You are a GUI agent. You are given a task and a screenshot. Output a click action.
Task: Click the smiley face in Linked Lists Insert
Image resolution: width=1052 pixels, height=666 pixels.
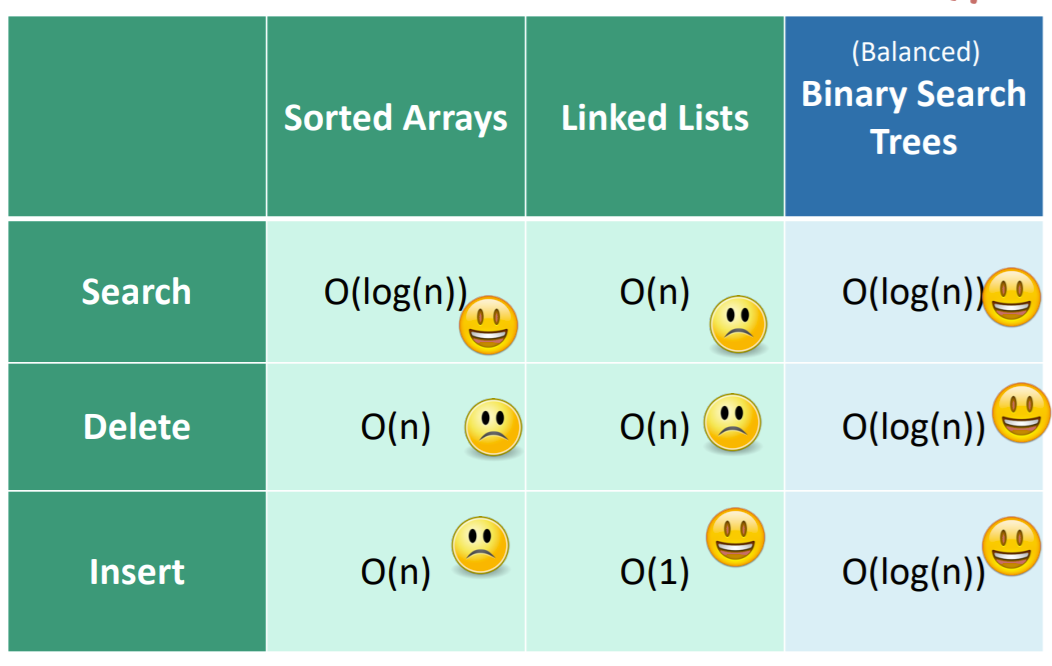point(735,537)
